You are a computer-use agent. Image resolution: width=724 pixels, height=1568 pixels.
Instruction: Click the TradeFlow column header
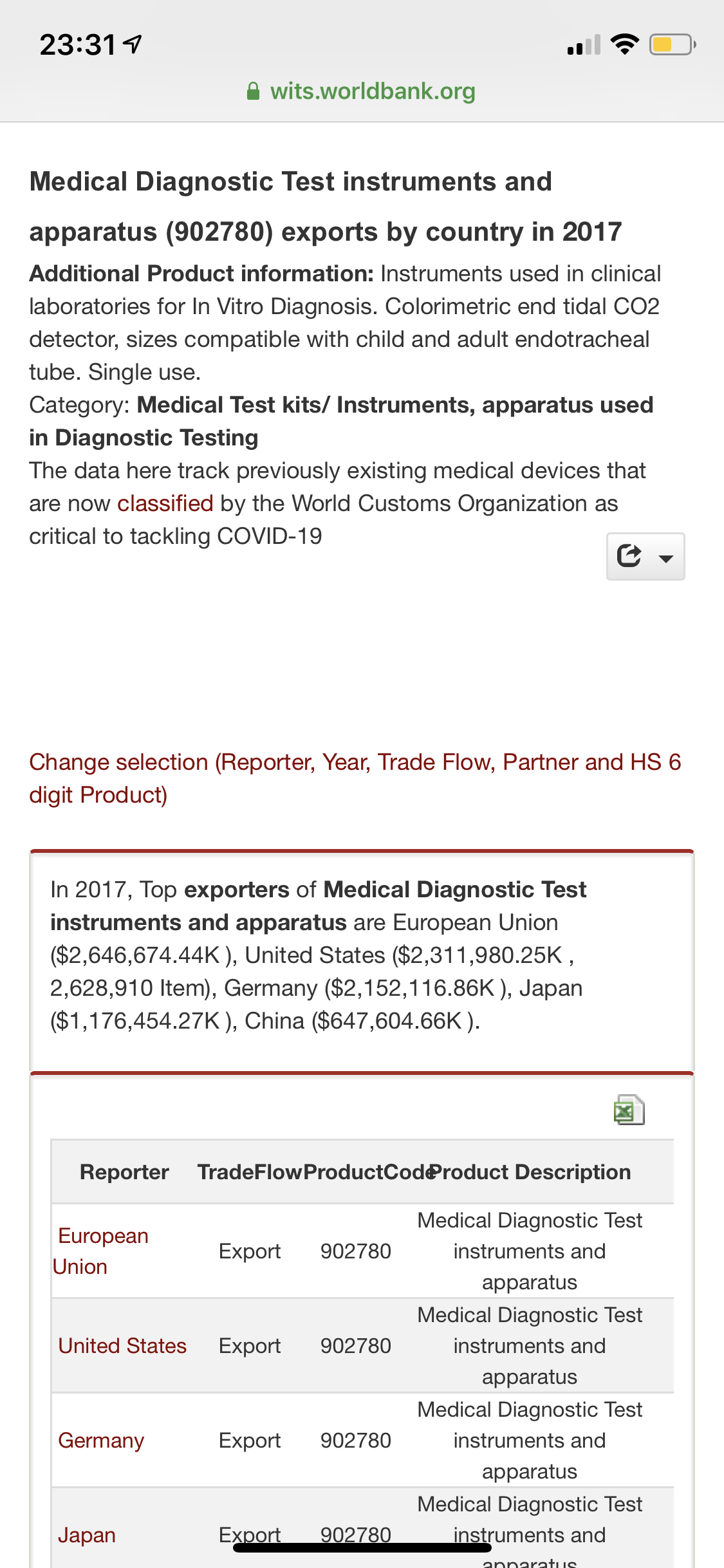click(x=250, y=1171)
